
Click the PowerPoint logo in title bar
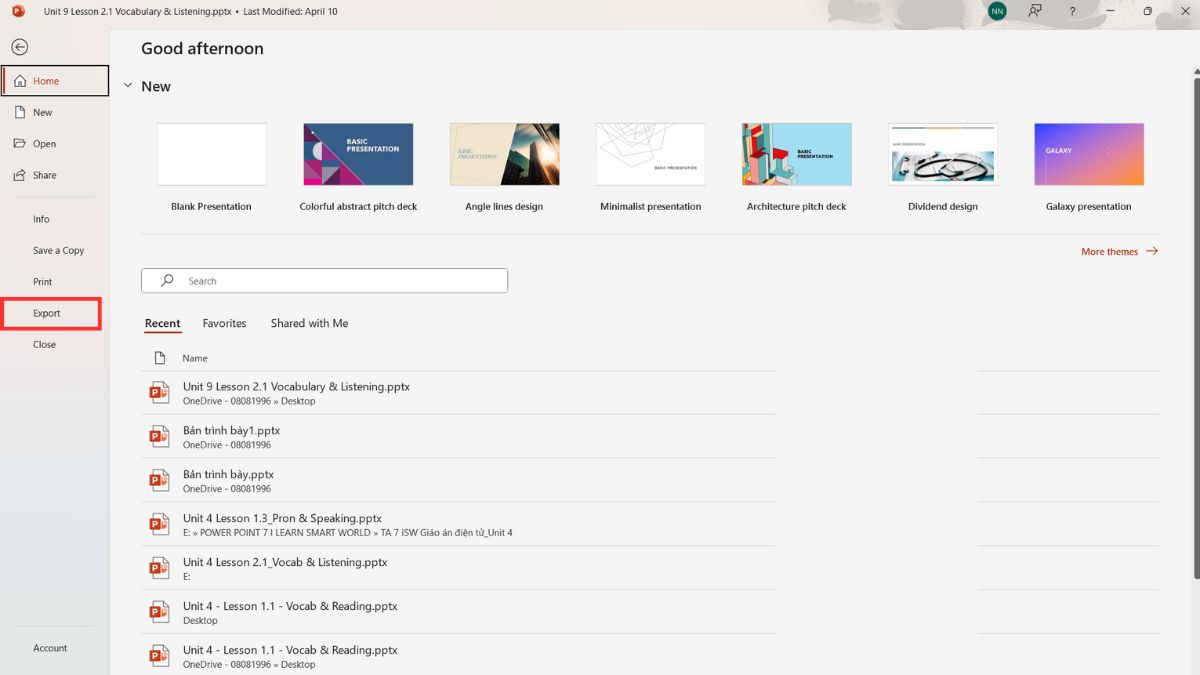(x=18, y=11)
